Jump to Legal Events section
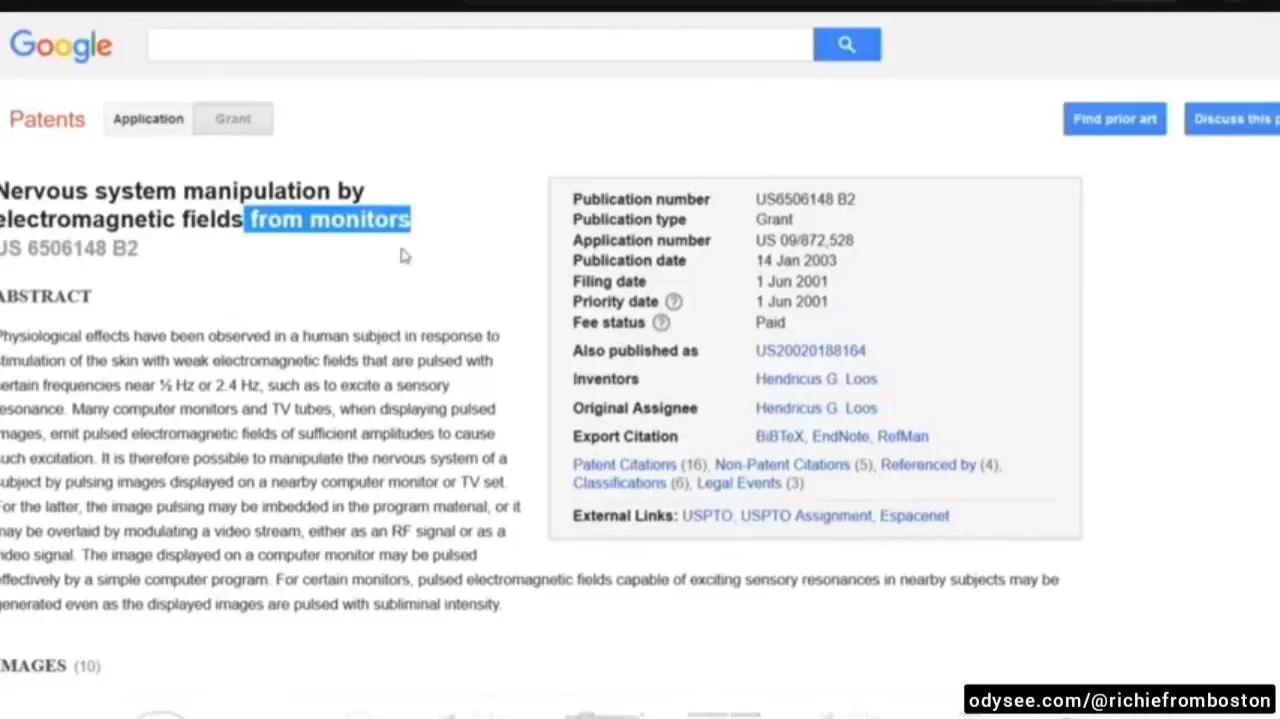1280x719 pixels. (x=739, y=483)
